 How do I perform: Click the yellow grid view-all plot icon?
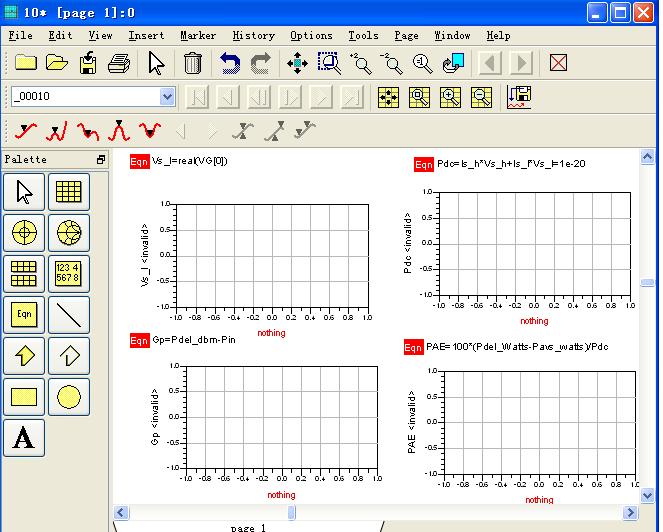pyautogui.click(x=388, y=97)
